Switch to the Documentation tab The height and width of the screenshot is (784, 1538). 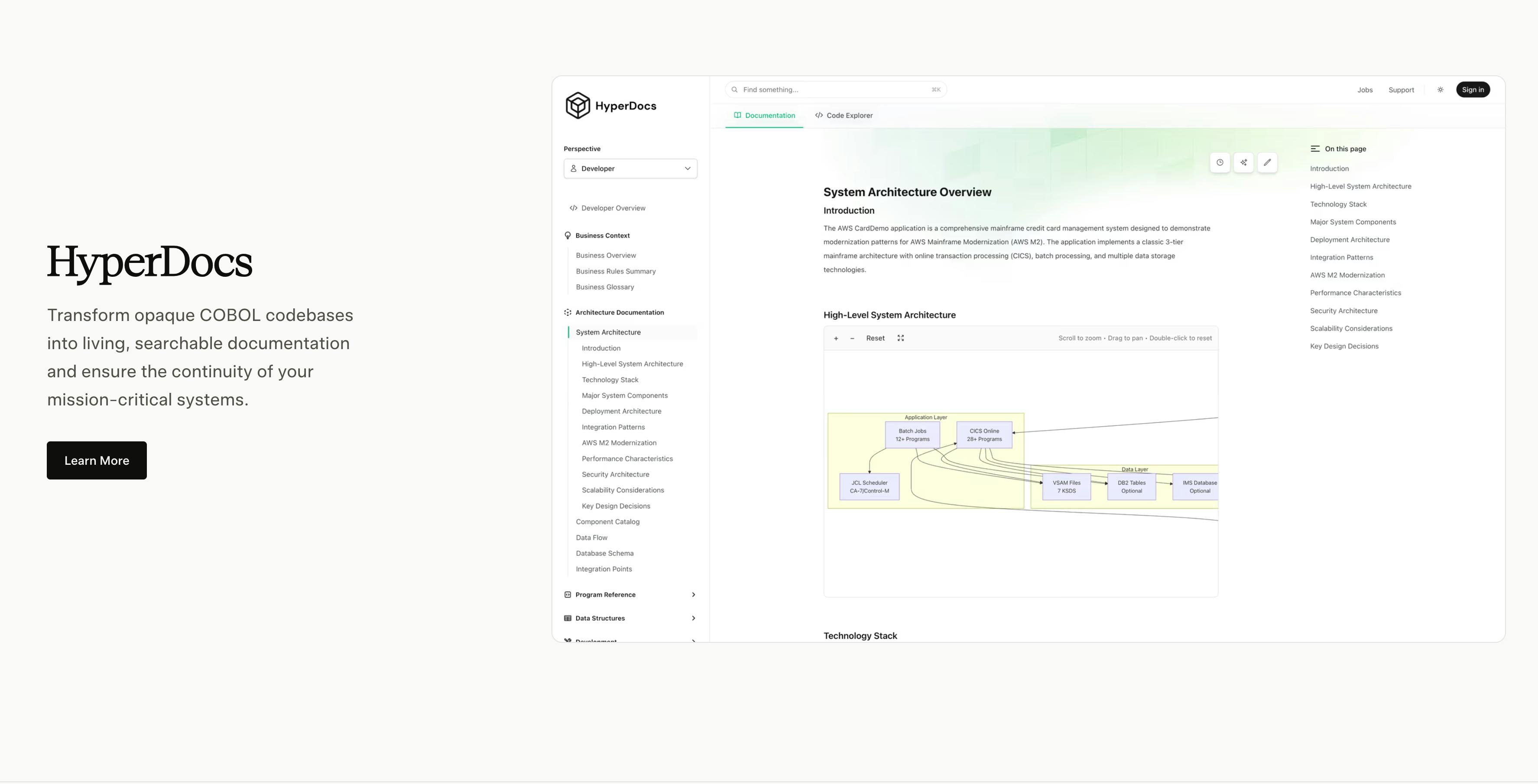[764, 116]
